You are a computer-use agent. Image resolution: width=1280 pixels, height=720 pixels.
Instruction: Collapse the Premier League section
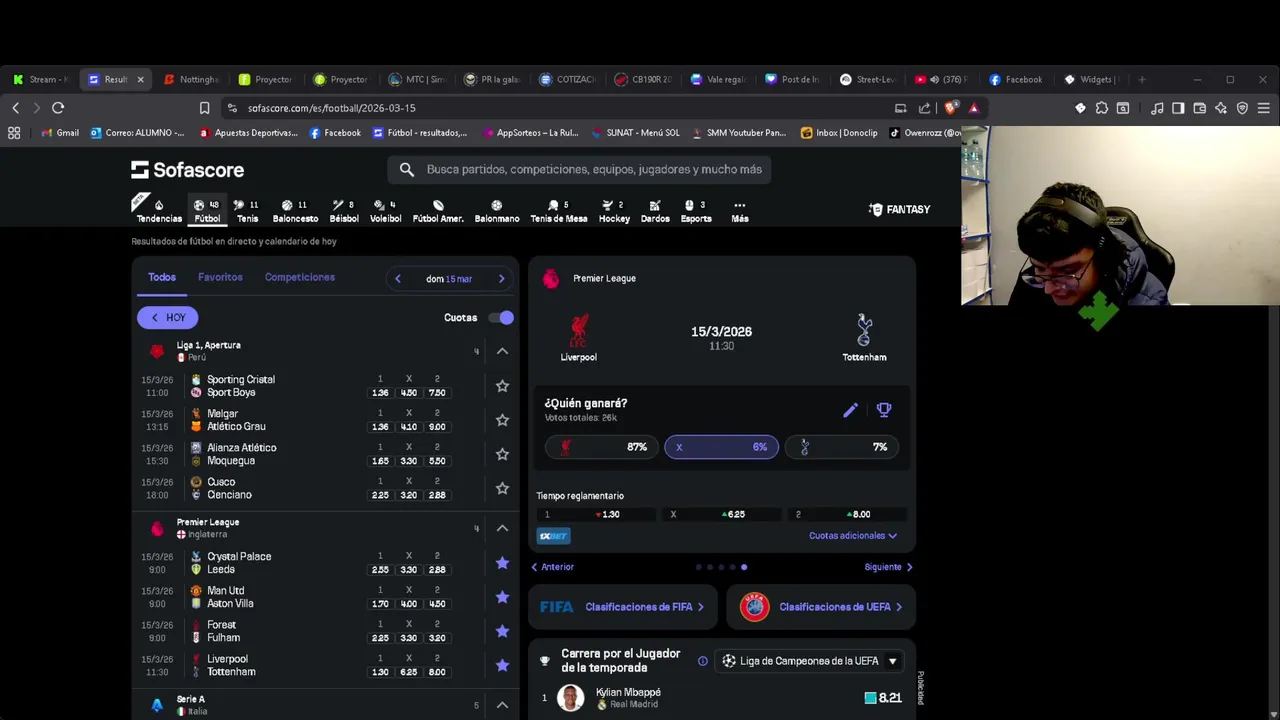tap(502, 528)
